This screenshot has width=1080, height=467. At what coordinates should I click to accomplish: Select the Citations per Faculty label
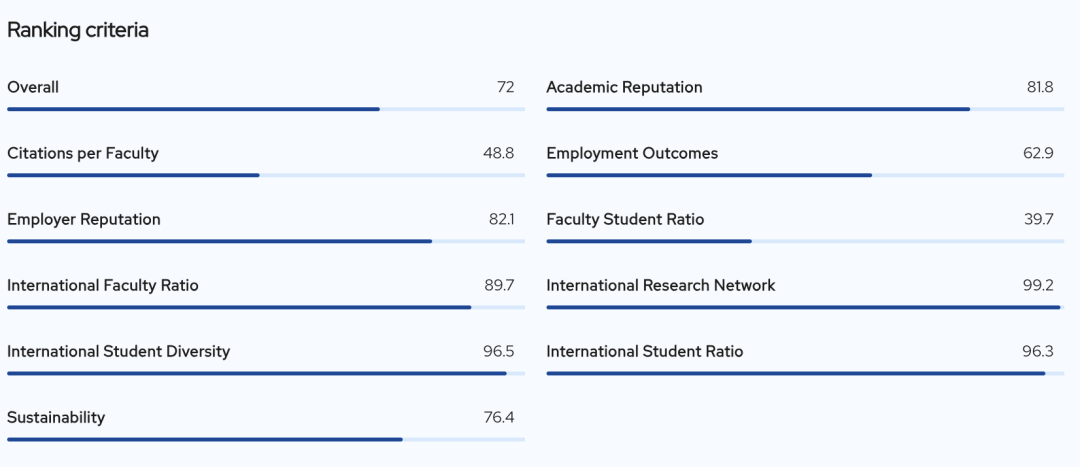[83, 153]
